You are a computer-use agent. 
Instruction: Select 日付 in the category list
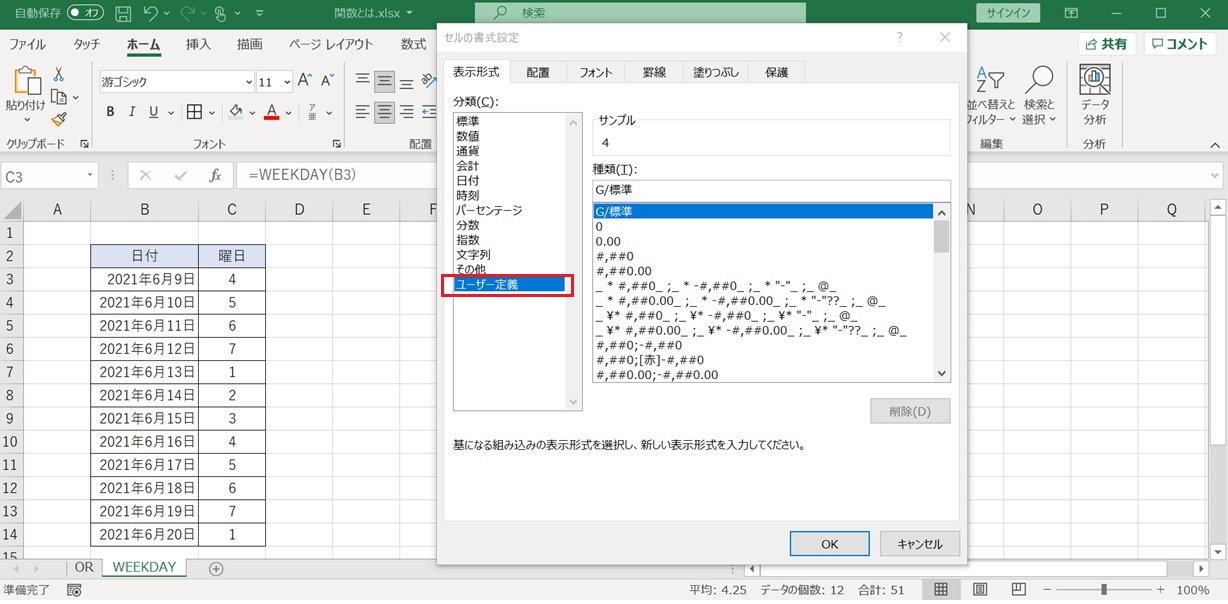click(x=468, y=180)
